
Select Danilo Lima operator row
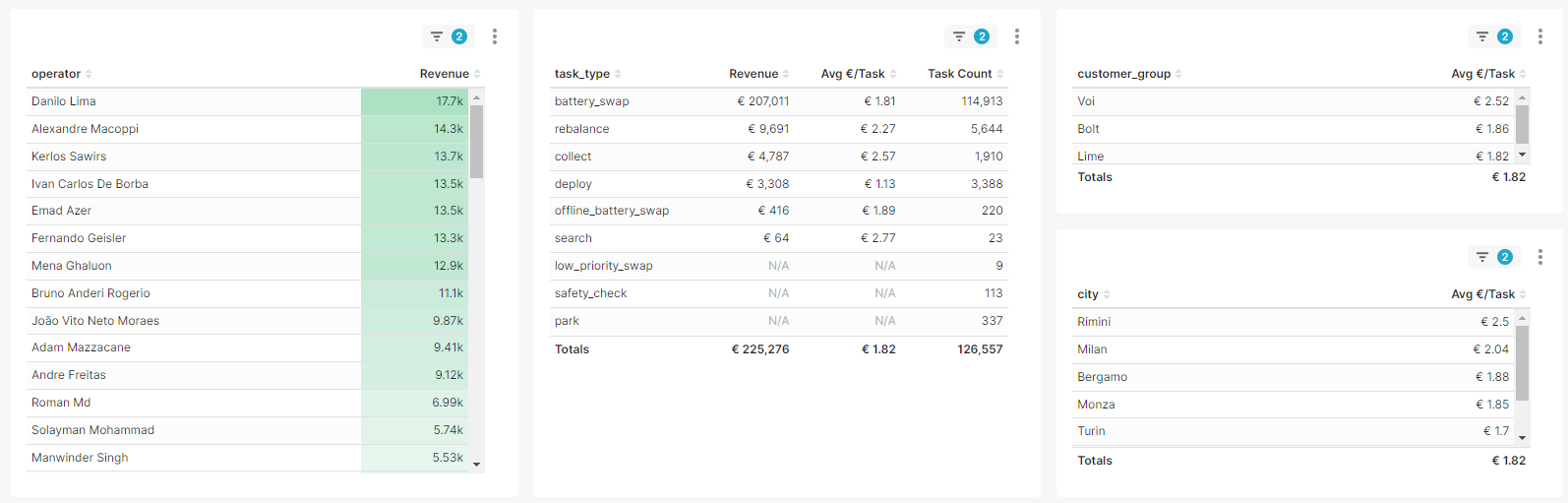(x=197, y=101)
